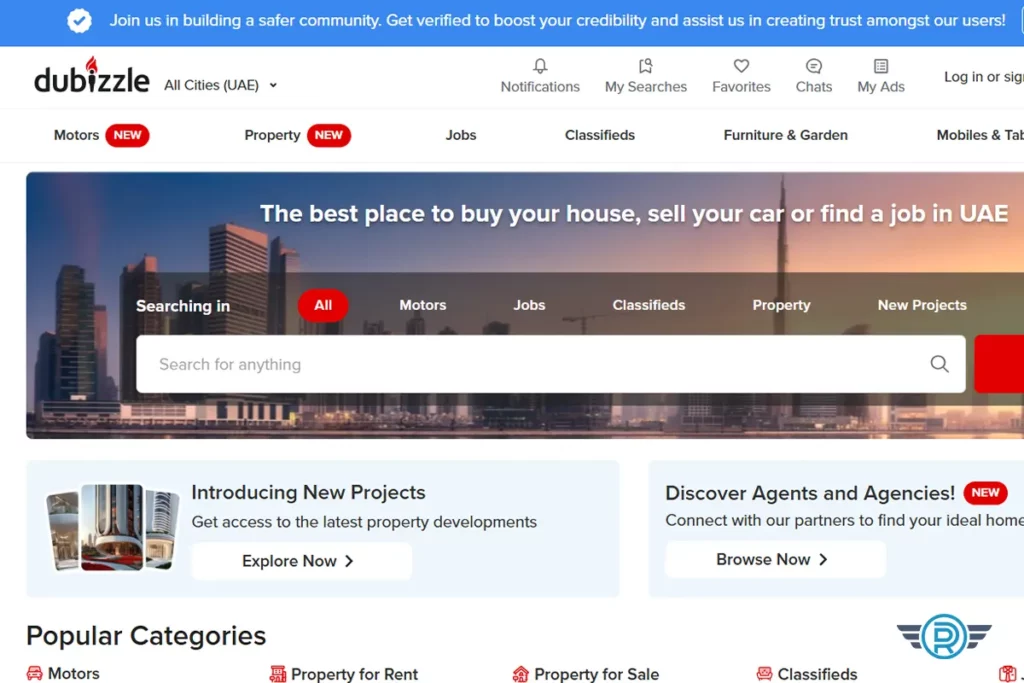This screenshot has width=1024, height=683.
Task: Open the Notifications bell icon
Action: [x=540, y=66]
